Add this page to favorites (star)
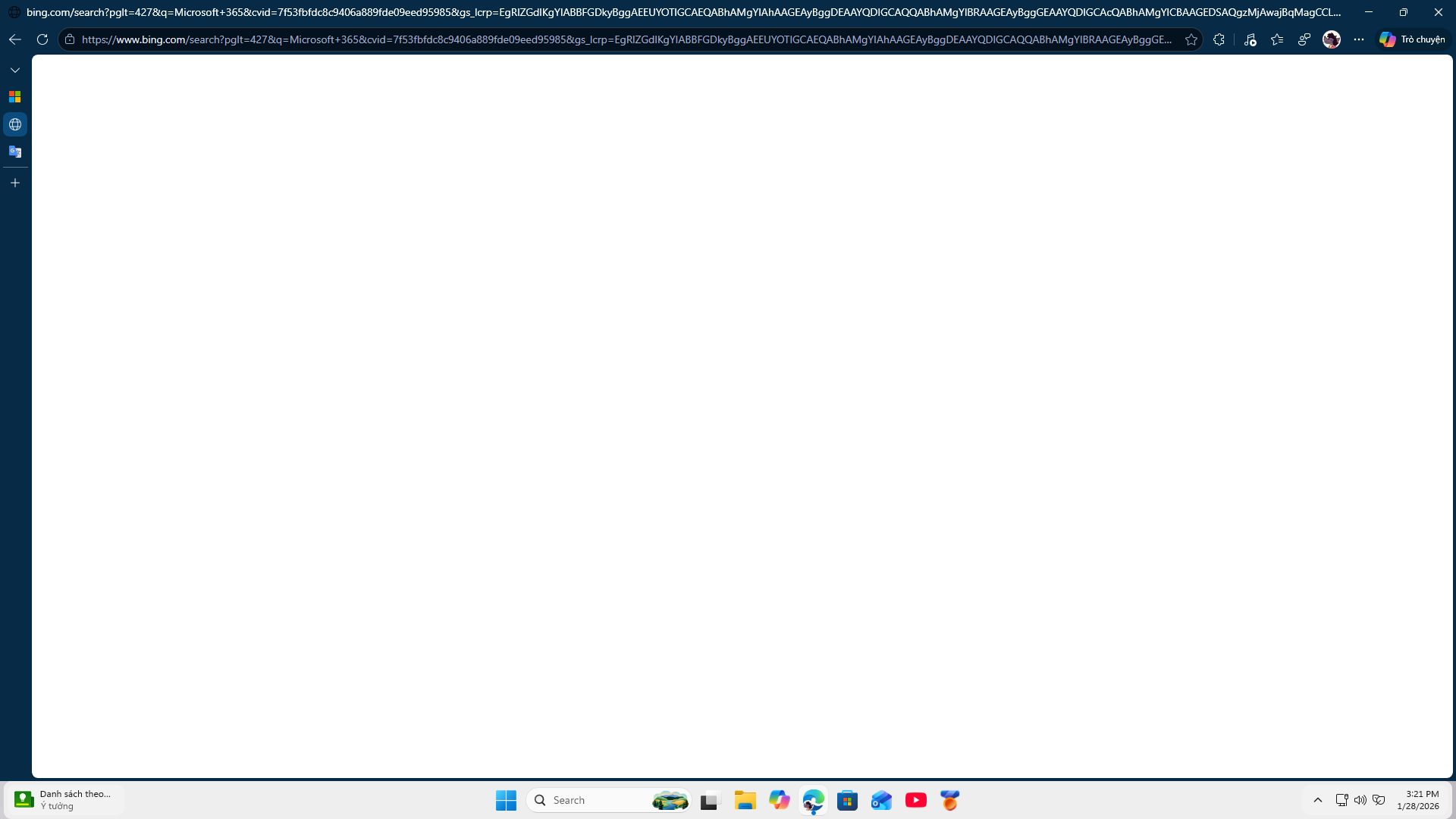Screen dimensions: 1456x819 [1191, 39]
